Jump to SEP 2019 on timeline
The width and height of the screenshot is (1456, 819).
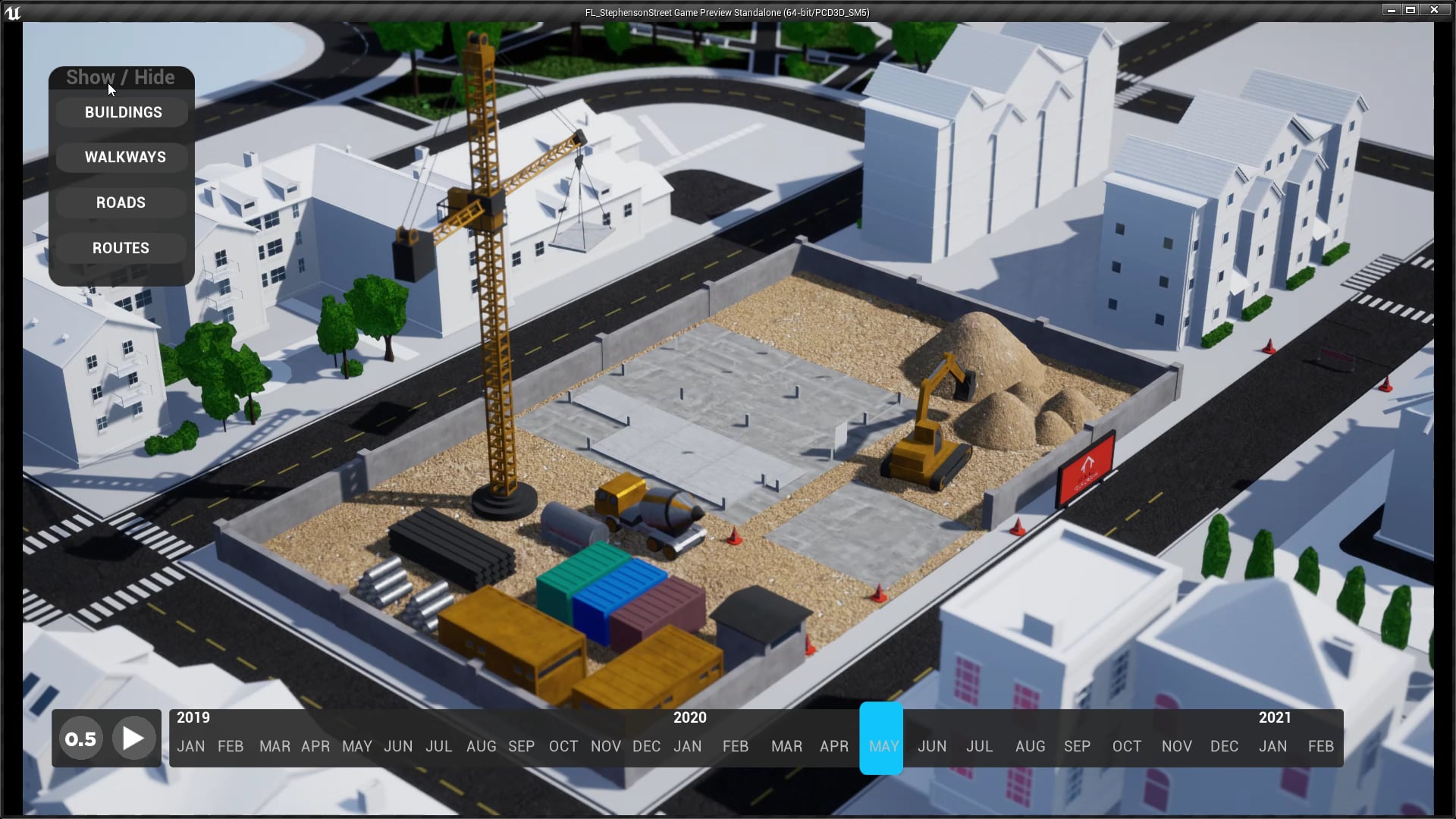(x=522, y=746)
